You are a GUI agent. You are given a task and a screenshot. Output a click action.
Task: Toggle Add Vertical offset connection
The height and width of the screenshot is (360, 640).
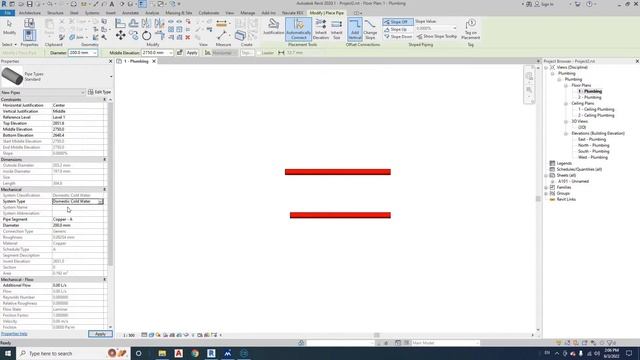tap(355, 29)
